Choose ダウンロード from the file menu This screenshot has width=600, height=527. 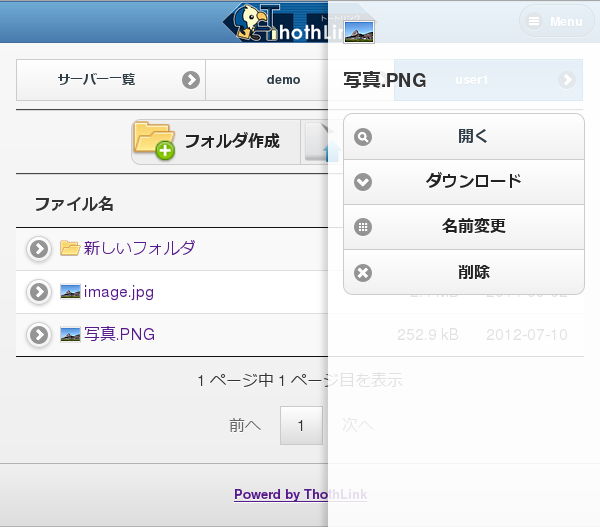pyautogui.click(x=464, y=182)
